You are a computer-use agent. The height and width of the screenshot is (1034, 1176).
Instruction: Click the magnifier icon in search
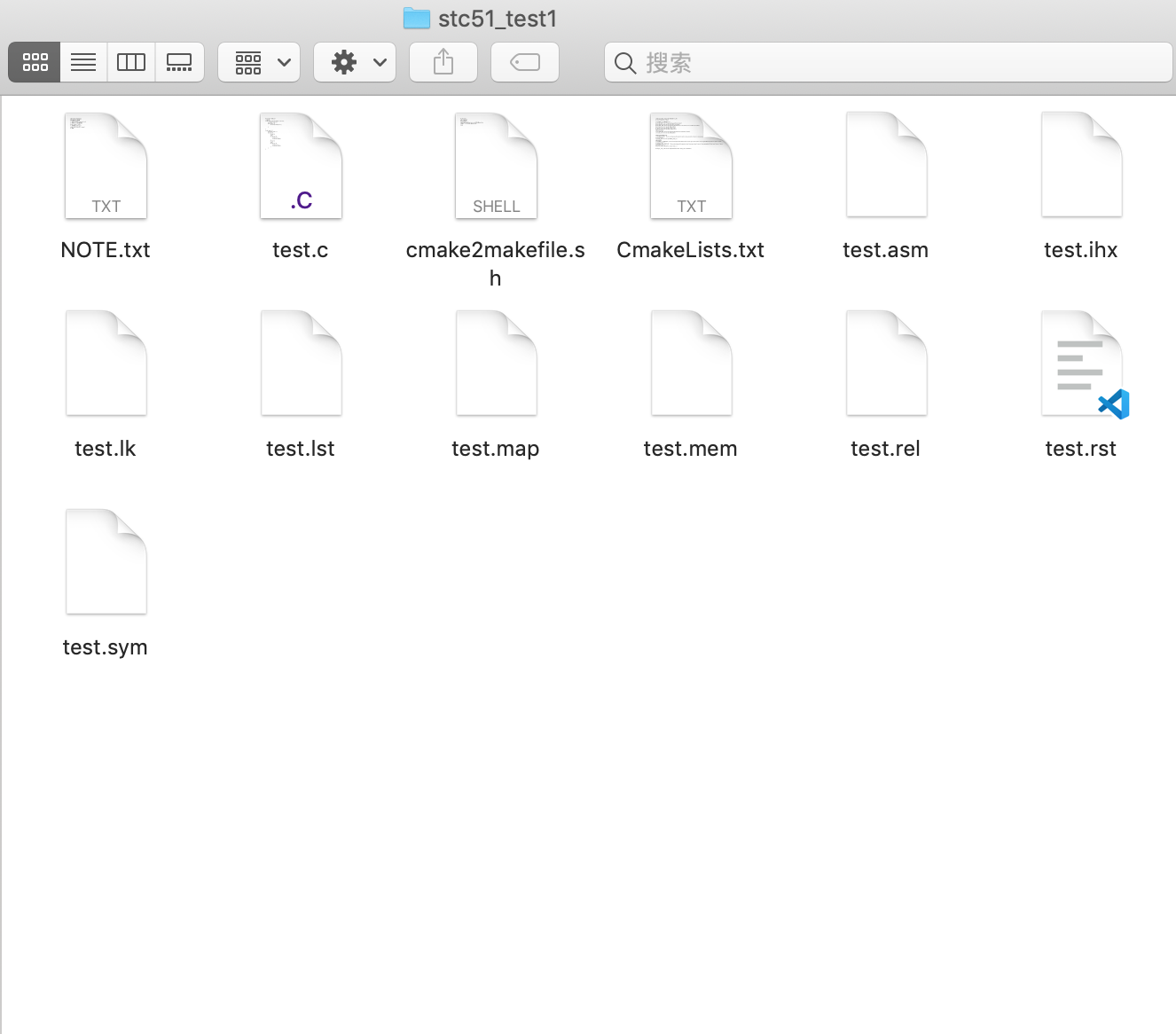pos(625,63)
